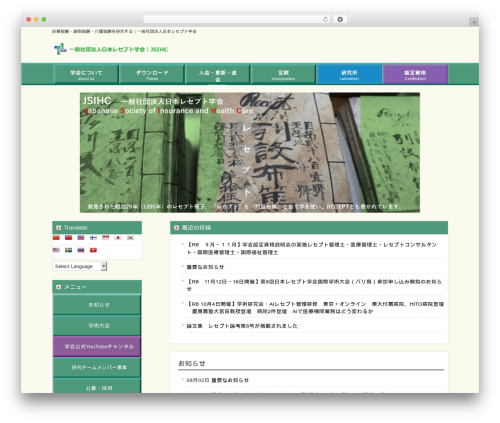The width and height of the screenshot is (500, 423).
Task: Open the 学会公式YouTubeチャンネル button
Action: pos(97,347)
